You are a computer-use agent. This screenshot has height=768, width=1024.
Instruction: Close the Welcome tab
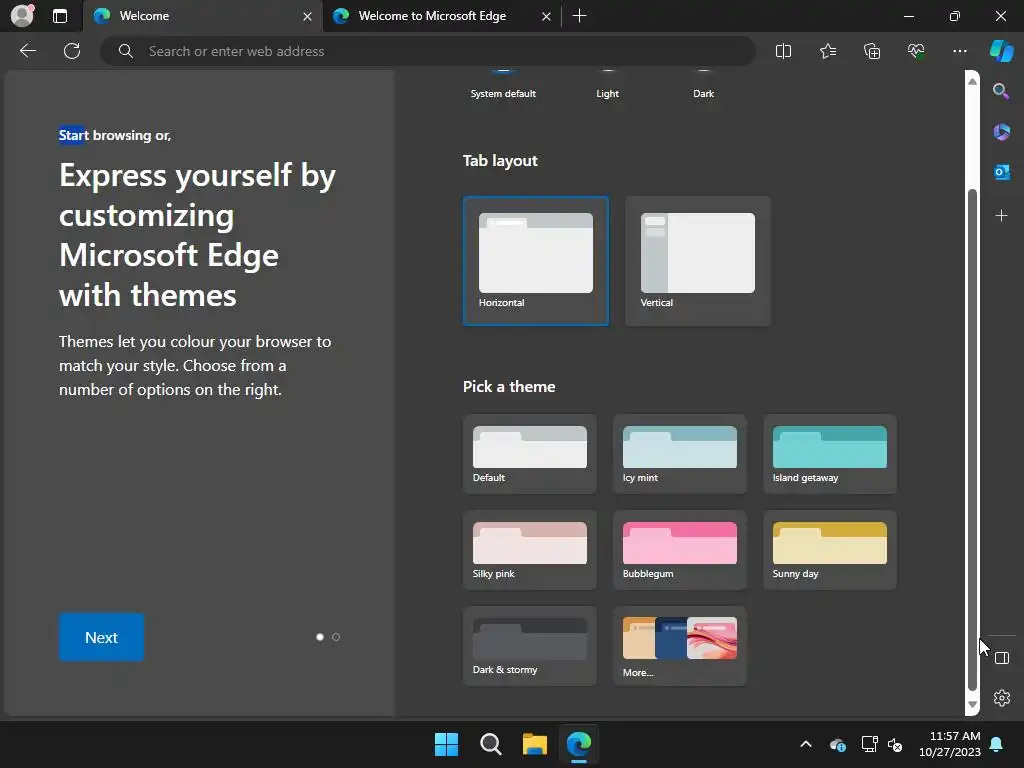[x=307, y=16]
